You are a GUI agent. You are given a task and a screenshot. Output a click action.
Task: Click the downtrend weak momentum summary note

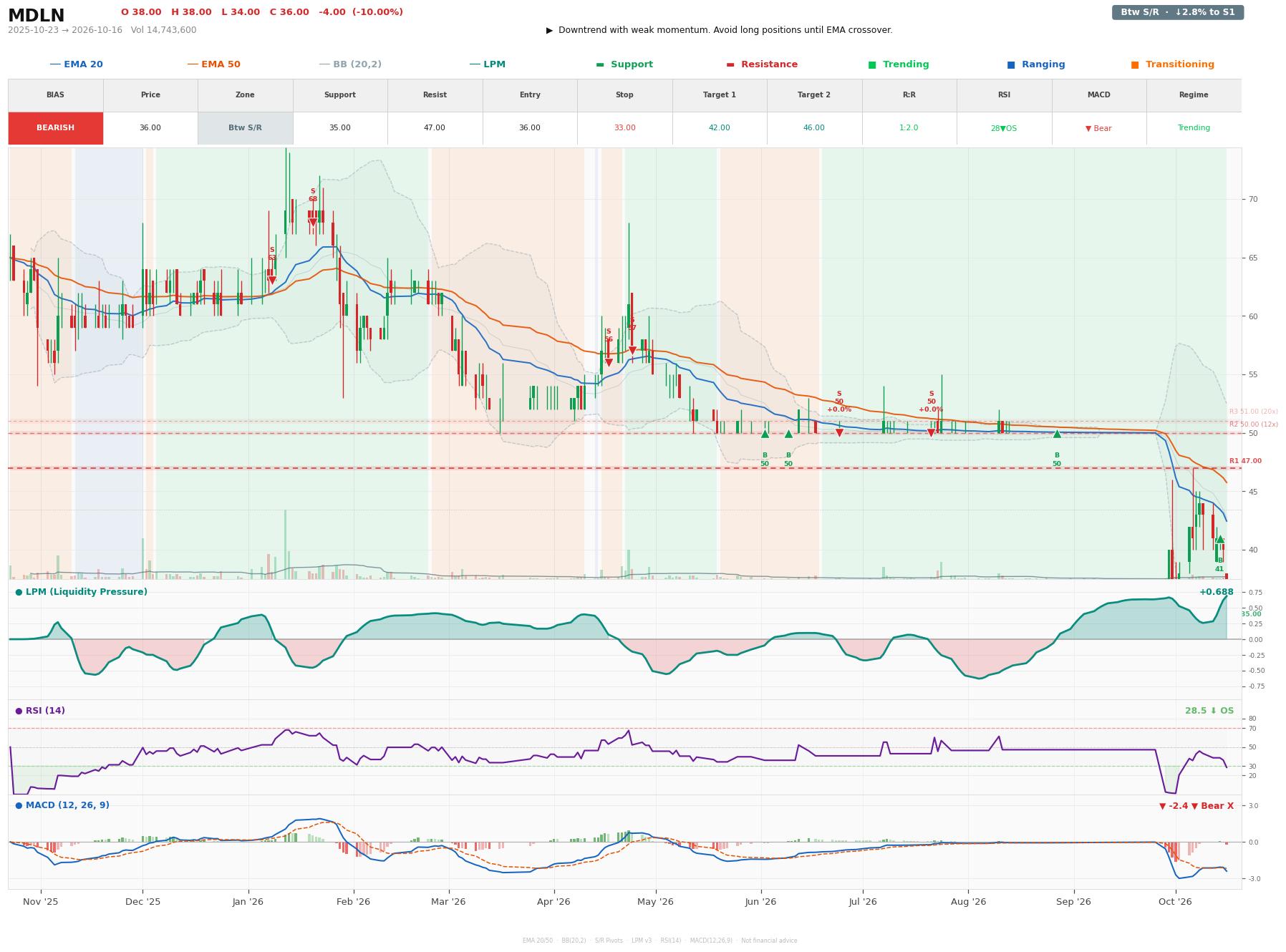[719, 30]
